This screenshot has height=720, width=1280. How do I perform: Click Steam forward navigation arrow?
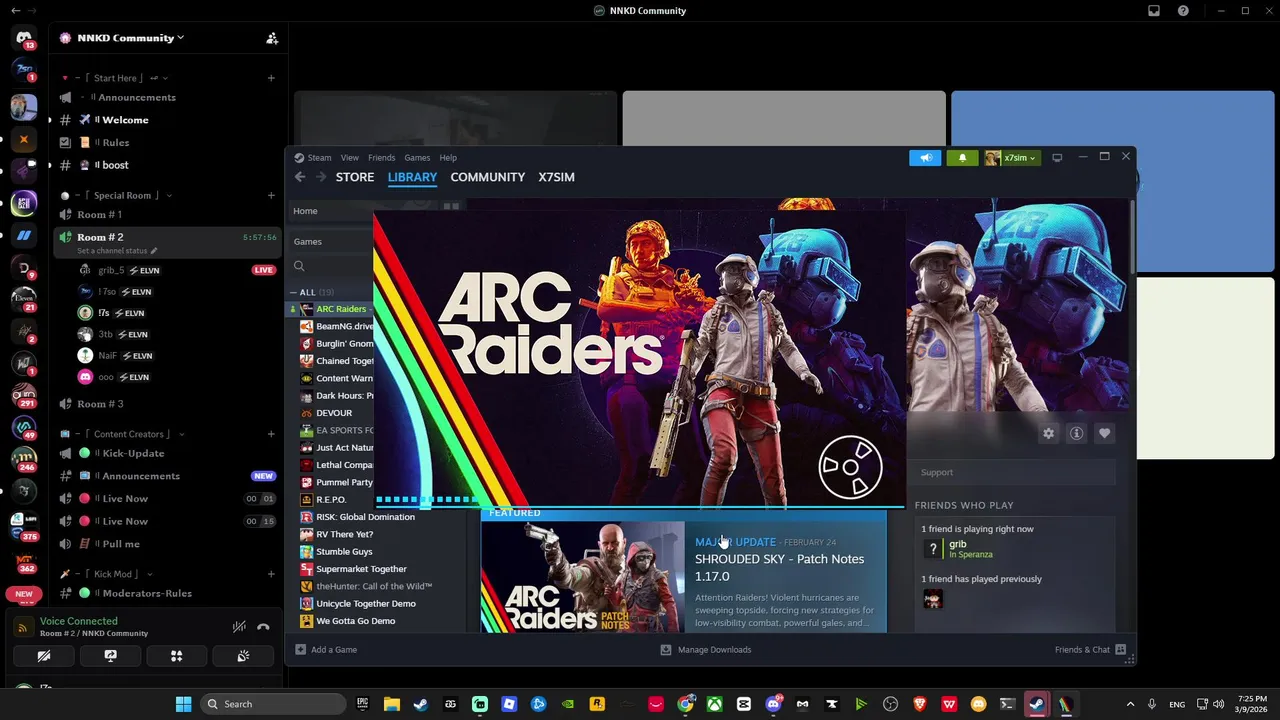pos(321,177)
